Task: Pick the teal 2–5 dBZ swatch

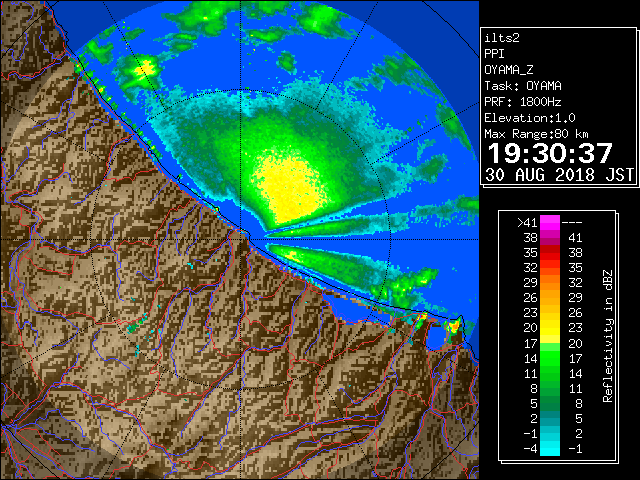Action: (550, 418)
